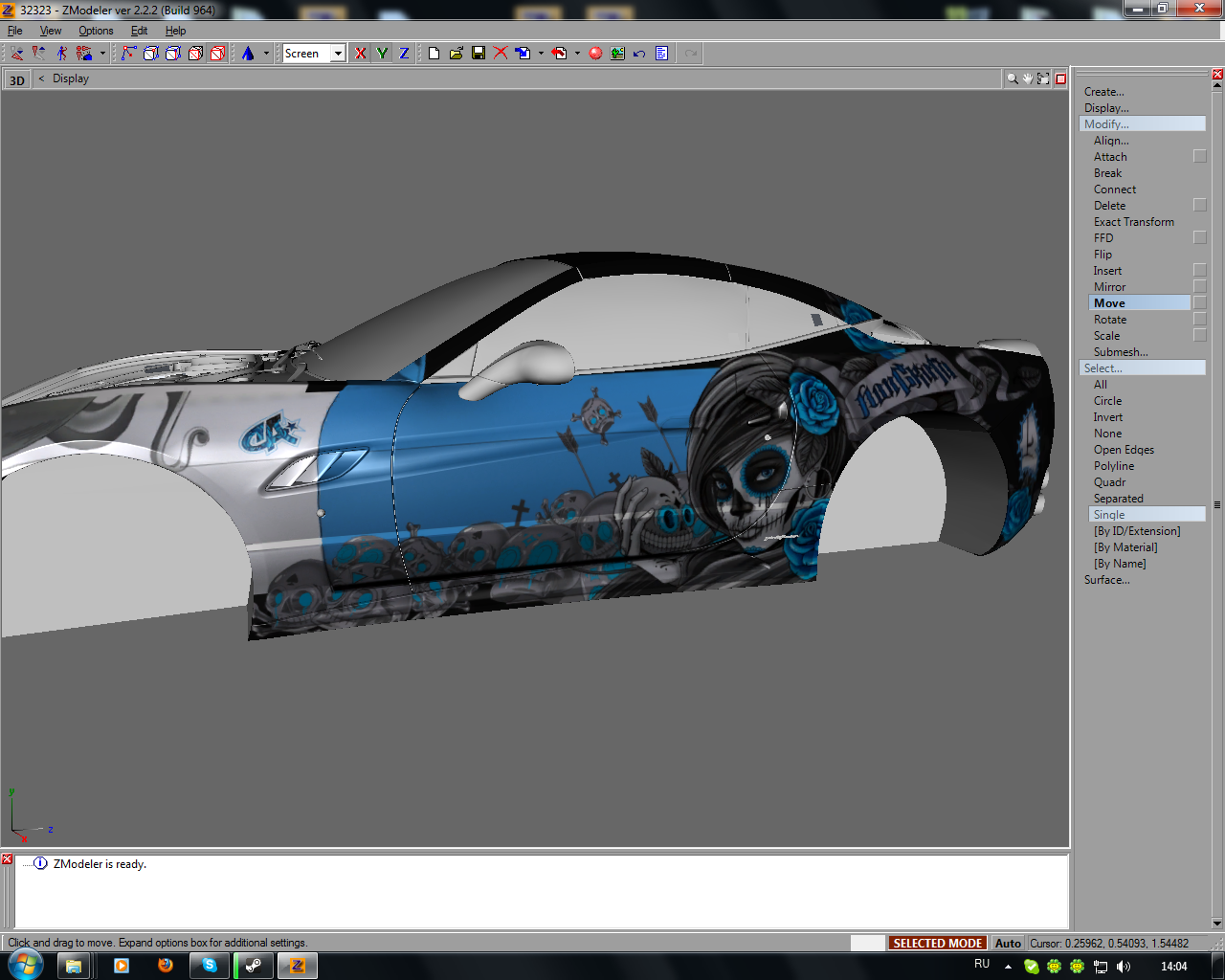Viewport: 1225px width, 980px height.
Task: Switch to Objects level cube icon
Action: coord(195,54)
